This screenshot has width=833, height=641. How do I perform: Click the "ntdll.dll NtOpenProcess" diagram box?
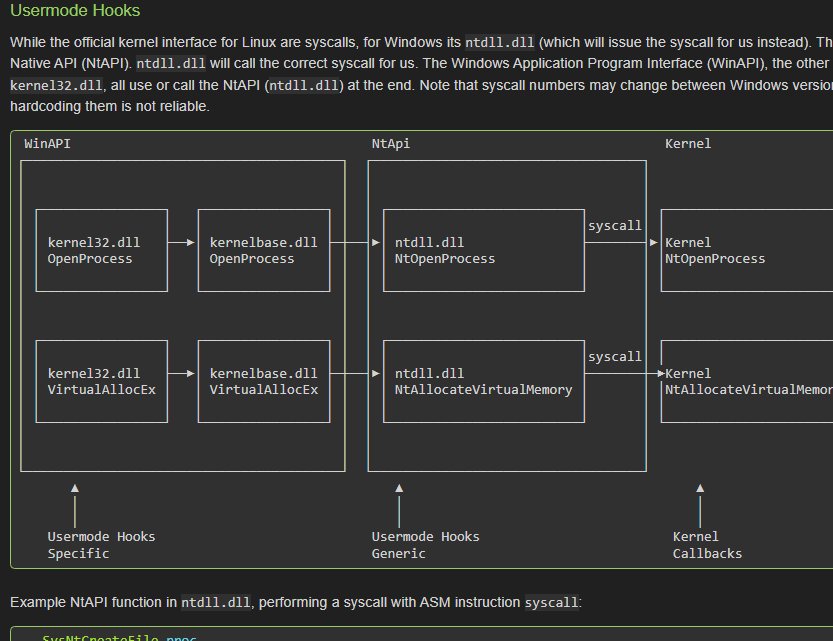point(483,250)
